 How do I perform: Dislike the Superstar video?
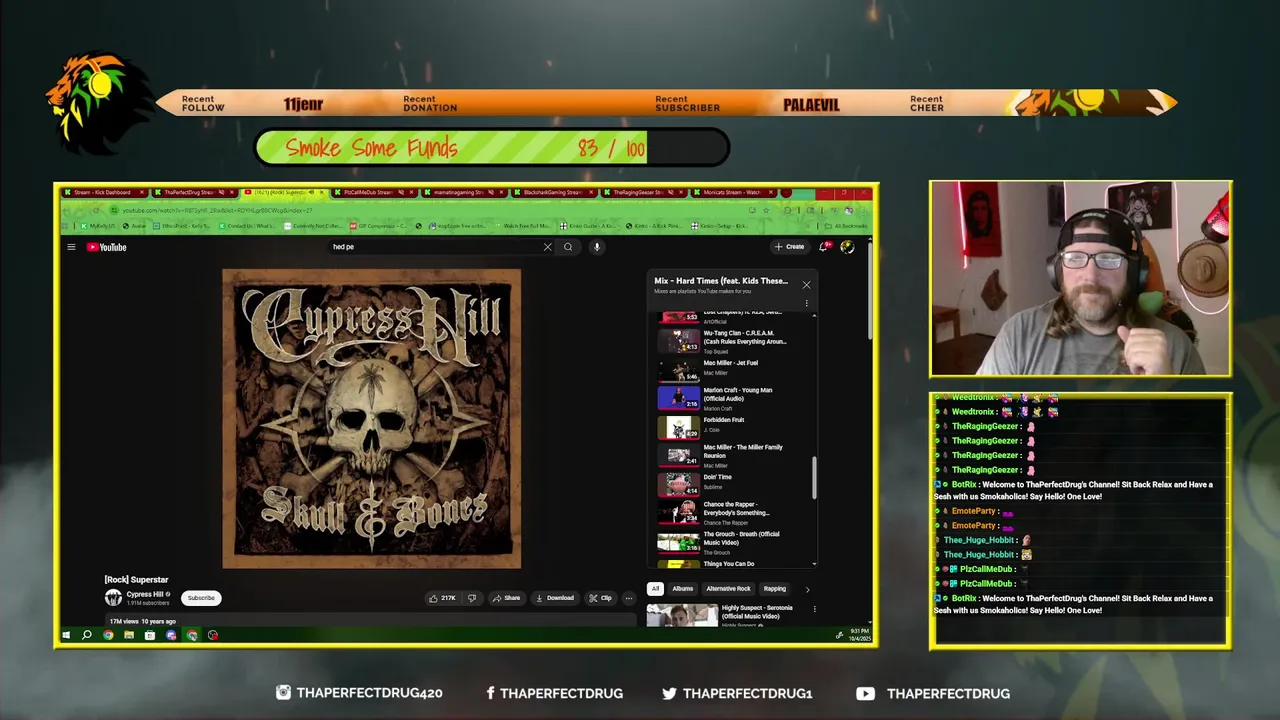point(472,598)
